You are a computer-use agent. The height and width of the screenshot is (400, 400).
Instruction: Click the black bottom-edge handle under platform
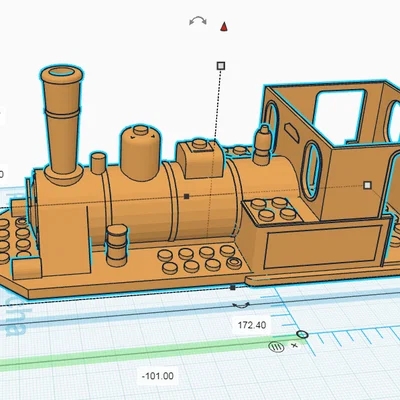[x=233, y=287]
